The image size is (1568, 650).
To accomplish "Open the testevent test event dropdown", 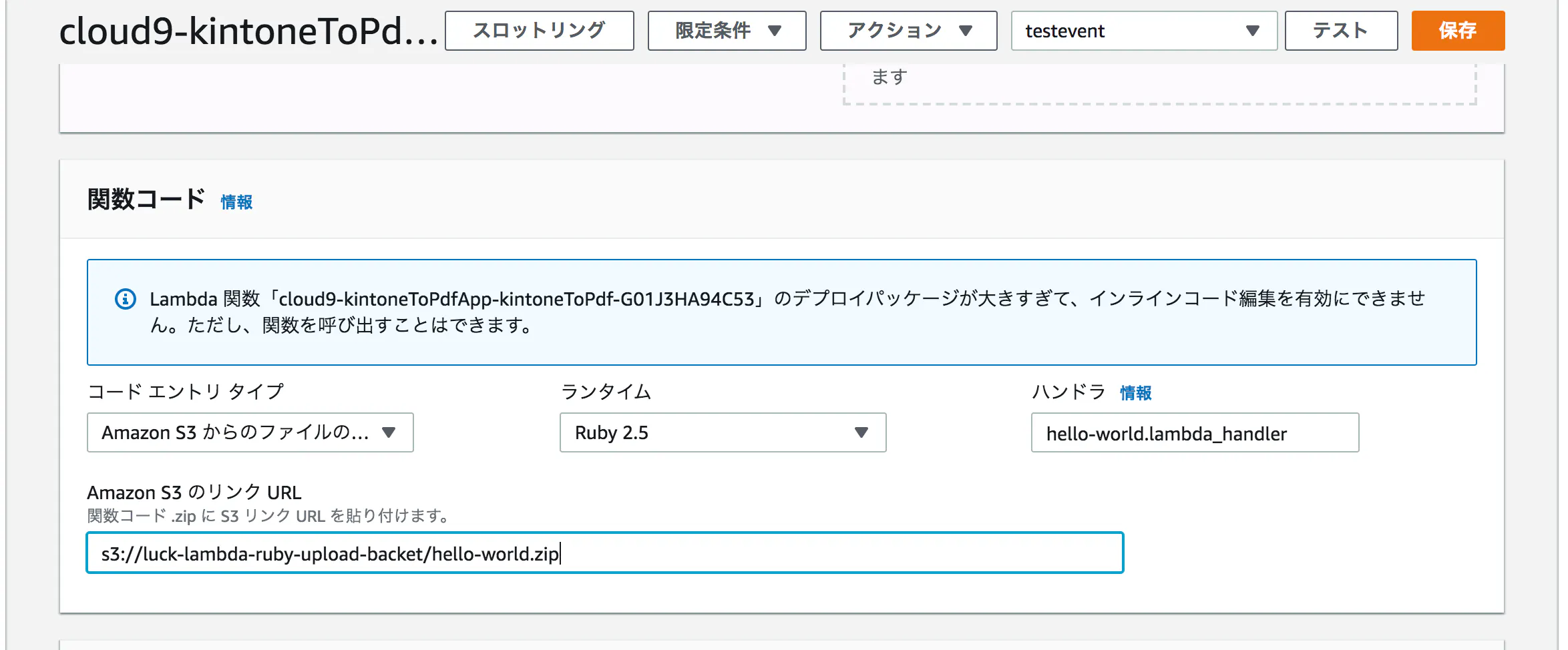I will click(1145, 31).
